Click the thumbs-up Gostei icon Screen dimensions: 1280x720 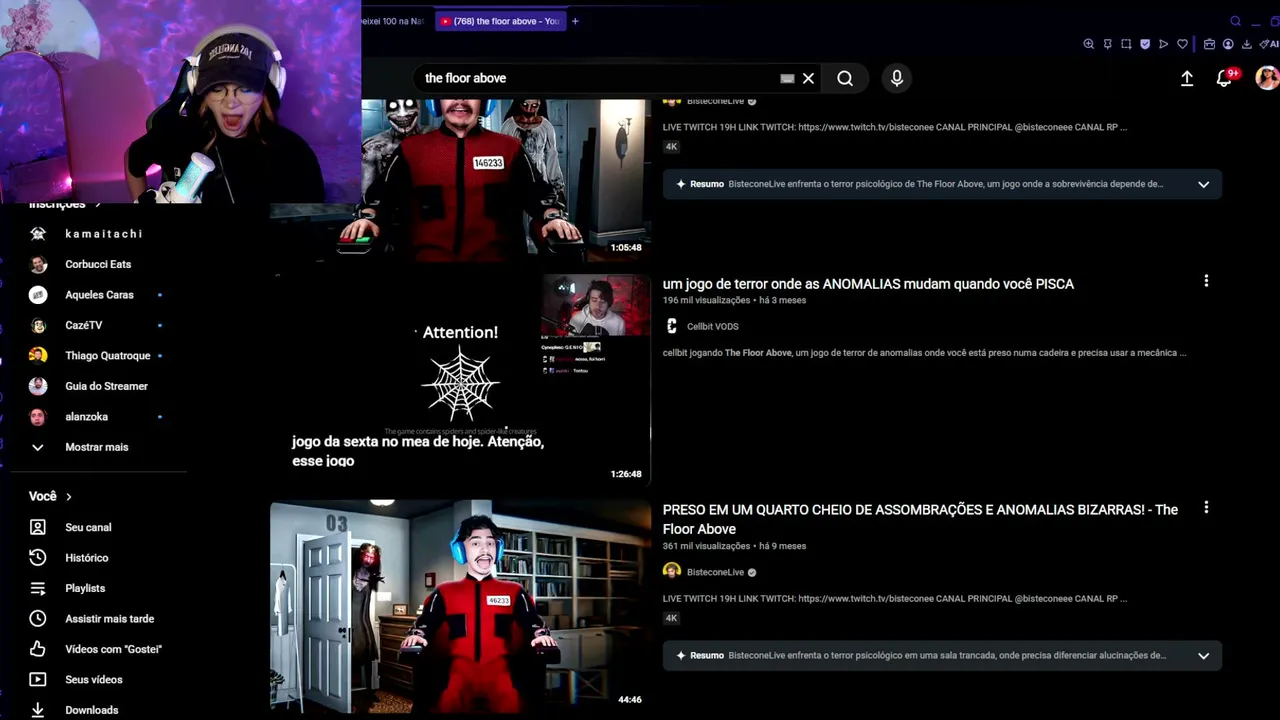(x=38, y=649)
